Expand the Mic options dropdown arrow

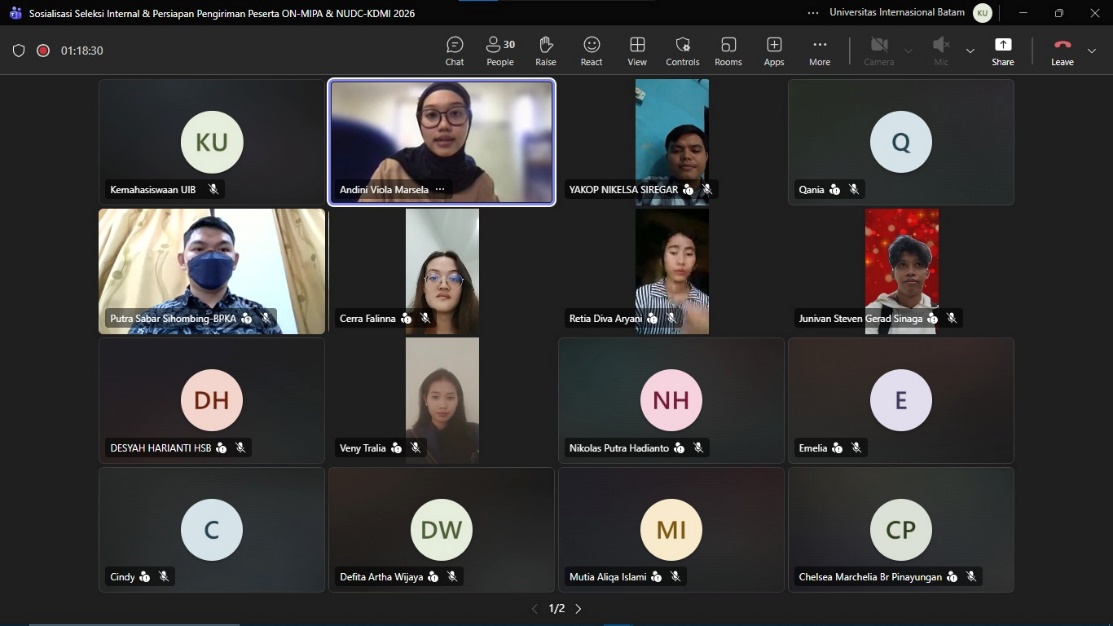970,50
